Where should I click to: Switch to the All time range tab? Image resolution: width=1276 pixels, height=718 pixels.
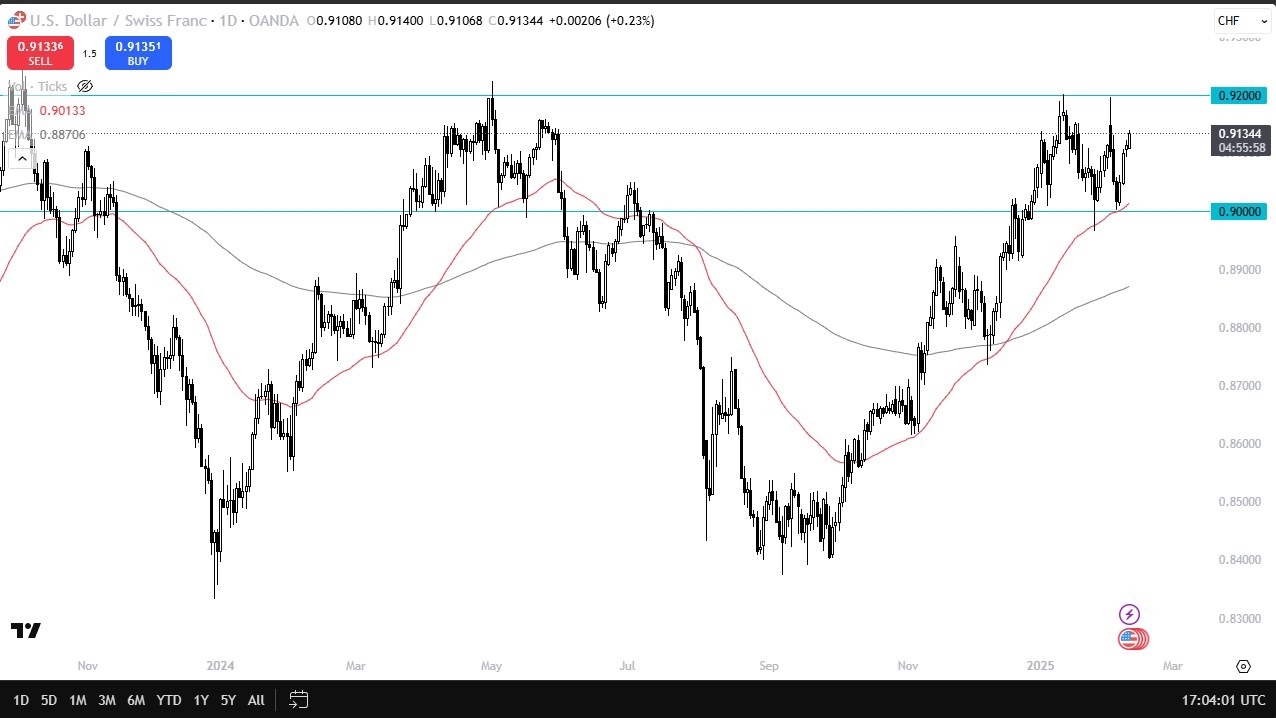(256, 700)
